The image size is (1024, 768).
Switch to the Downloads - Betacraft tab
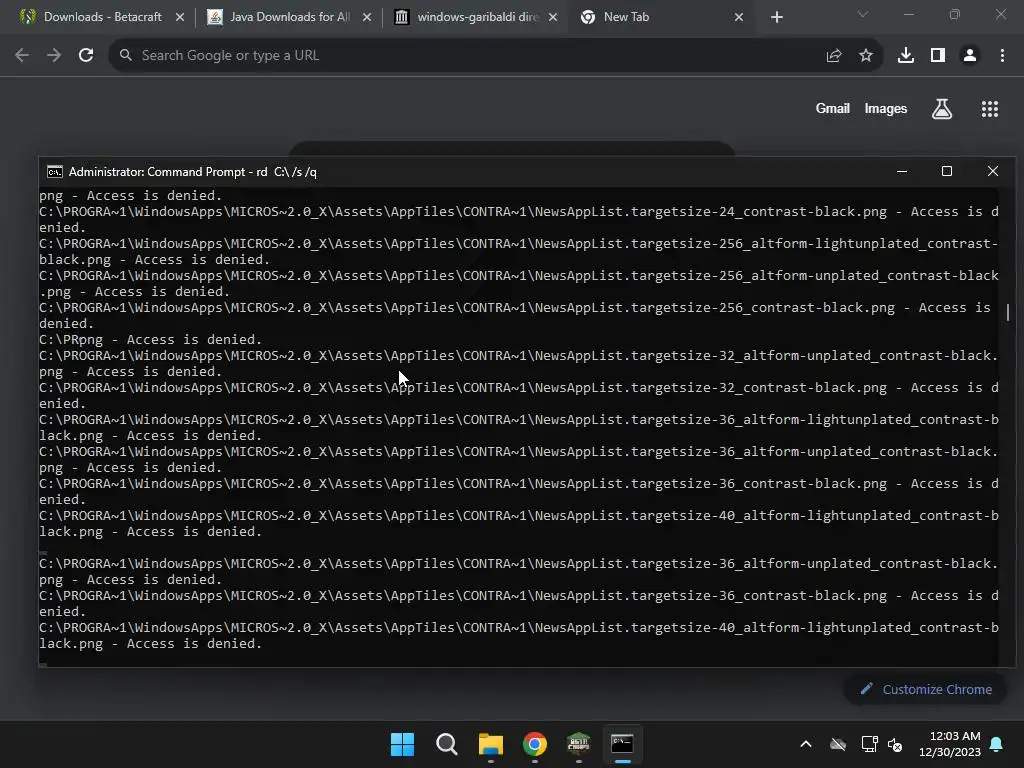[x=102, y=17]
